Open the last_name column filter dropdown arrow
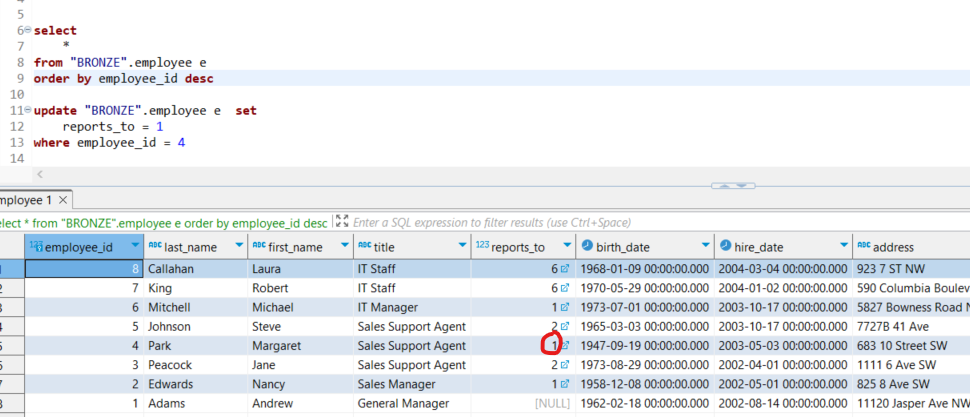This screenshot has height=417, width=970. click(x=238, y=246)
